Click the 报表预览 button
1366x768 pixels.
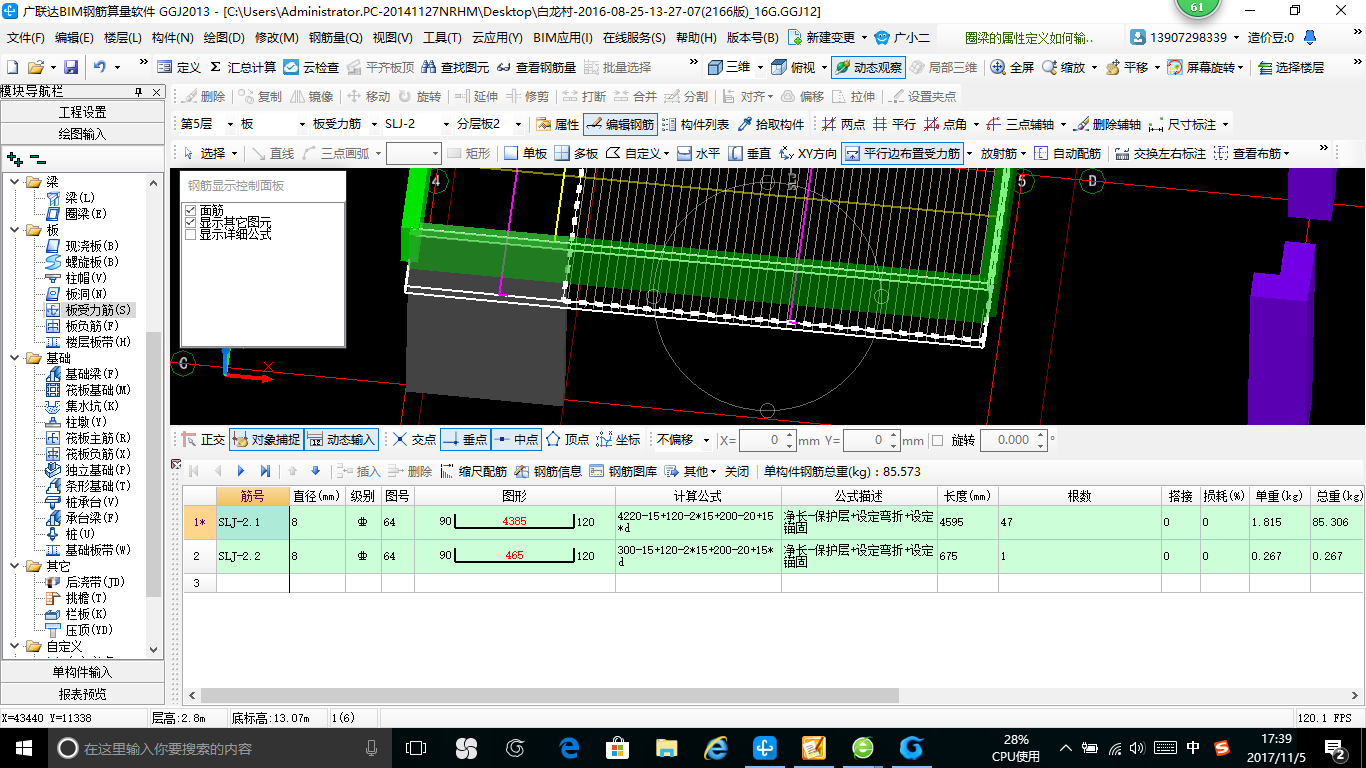point(82,694)
